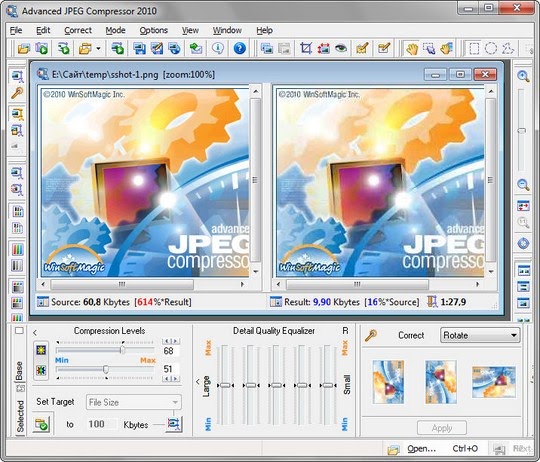Click the color bars icon in left sidebar
This screenshot has height=462, width=540.
coord(17,249)
